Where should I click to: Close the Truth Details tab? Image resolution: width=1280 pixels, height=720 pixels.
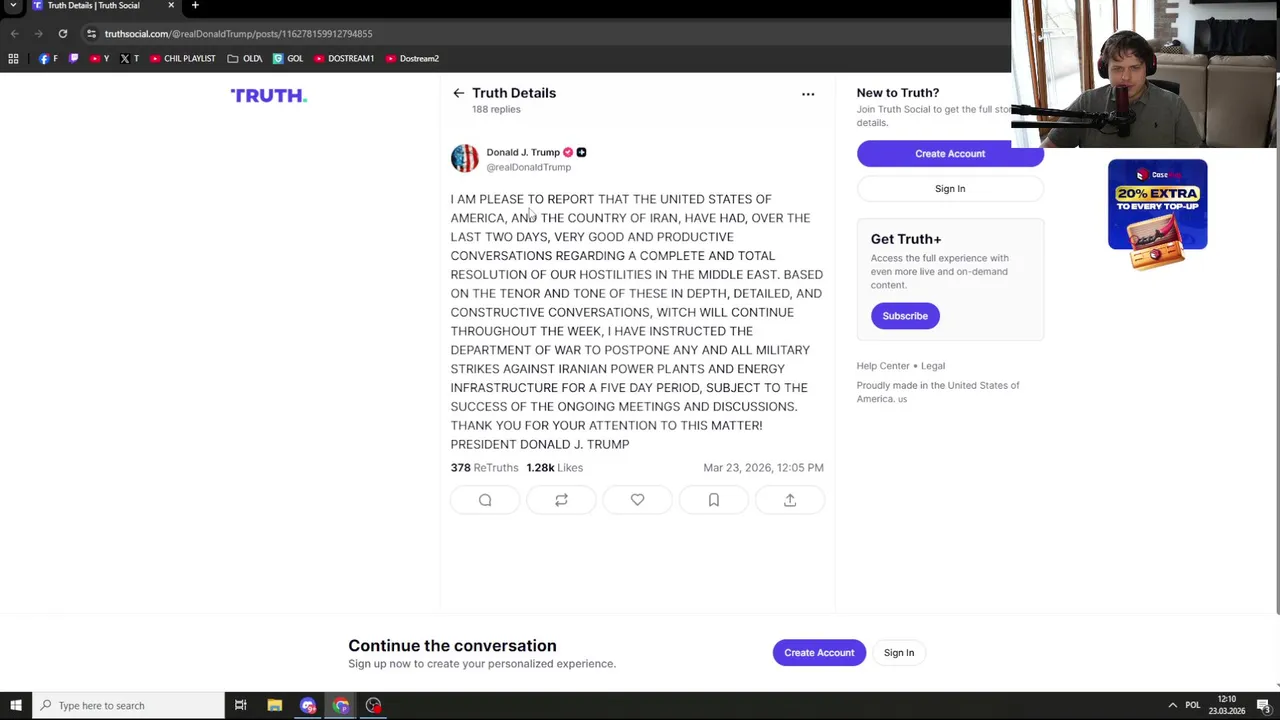click(171, 6)
